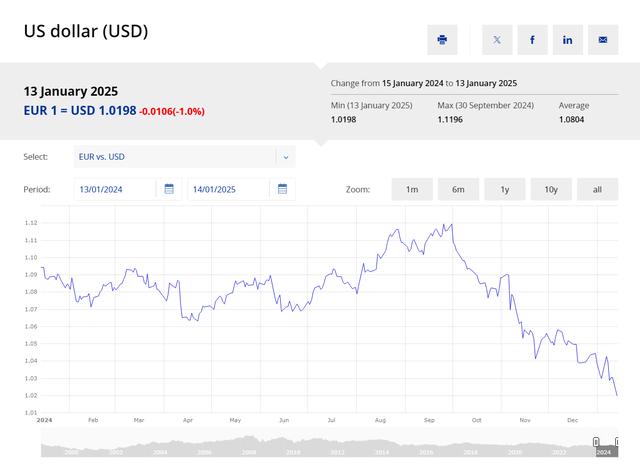Zoom chart to 10y
Screen dimensions: 640x472
551,189
